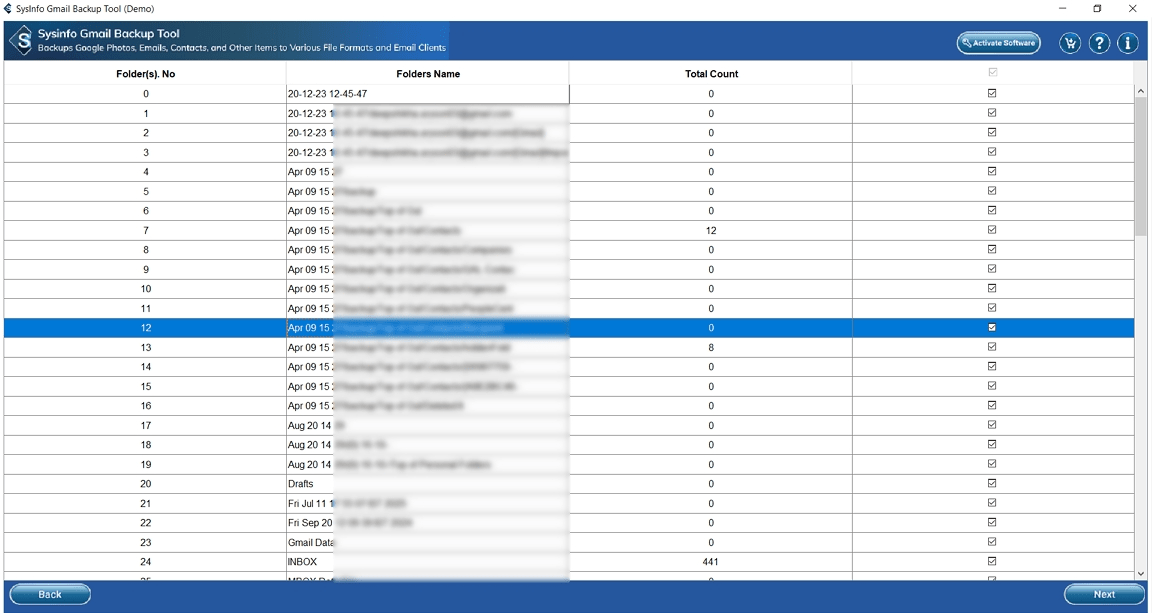
Task: Select the Gmail Data folder name cell
Action: pos(428,542)
